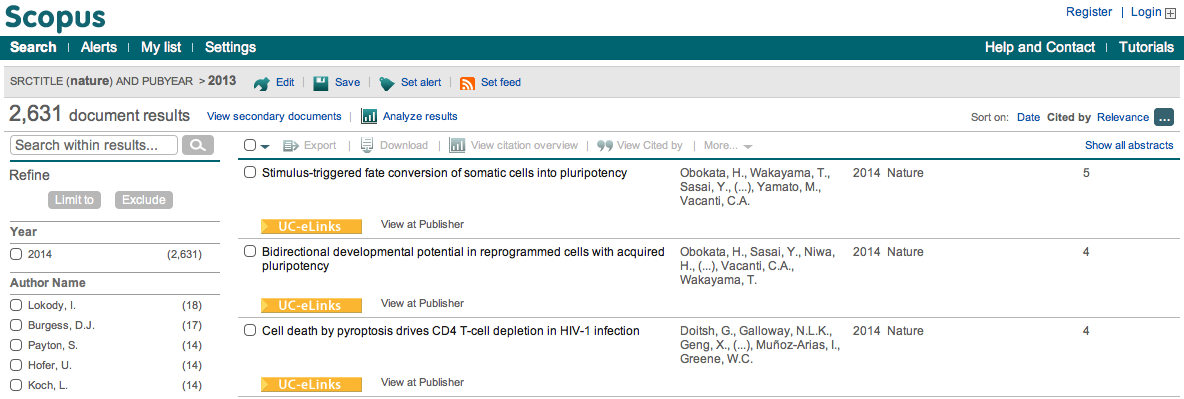Click the Search within results field
Image resolution: width=1184 pixels, height=399 pixels.
click(x=94, y=145)
